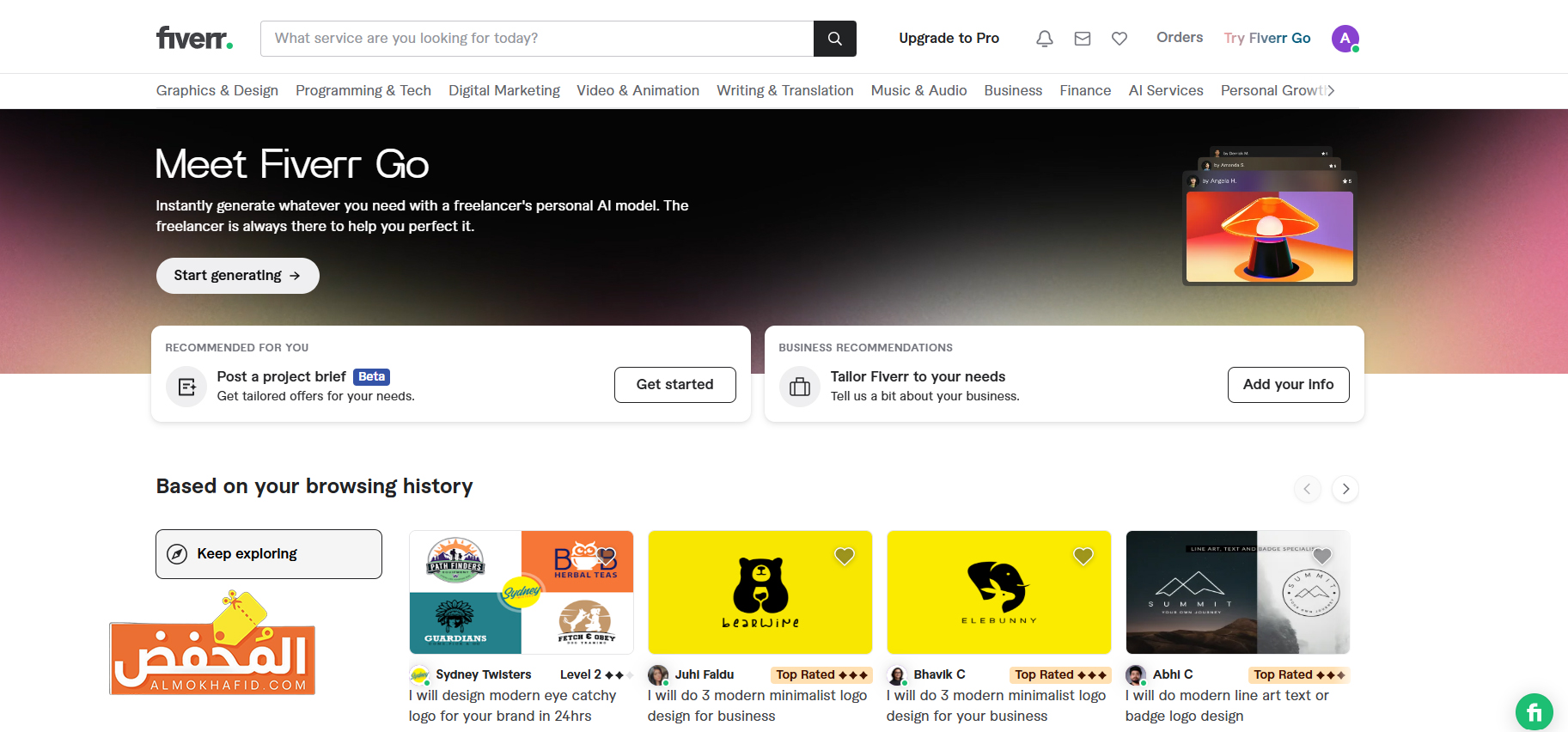Click the briefcase business icon
Screen dimensions: 1568x732
tap(800, 387)
